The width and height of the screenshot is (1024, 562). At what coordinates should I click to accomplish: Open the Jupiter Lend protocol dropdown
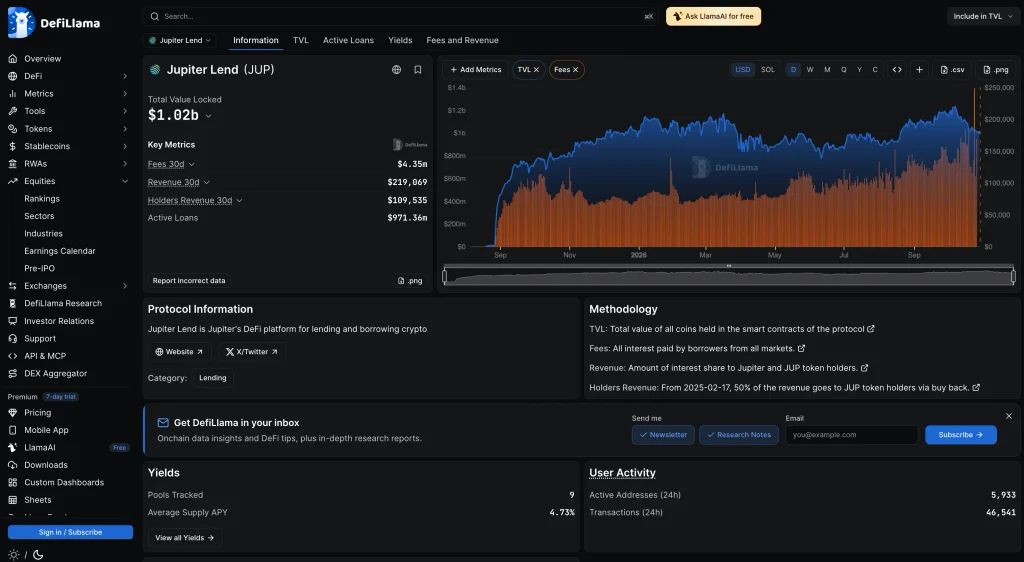pyautogui.click(x=180, y=40)
